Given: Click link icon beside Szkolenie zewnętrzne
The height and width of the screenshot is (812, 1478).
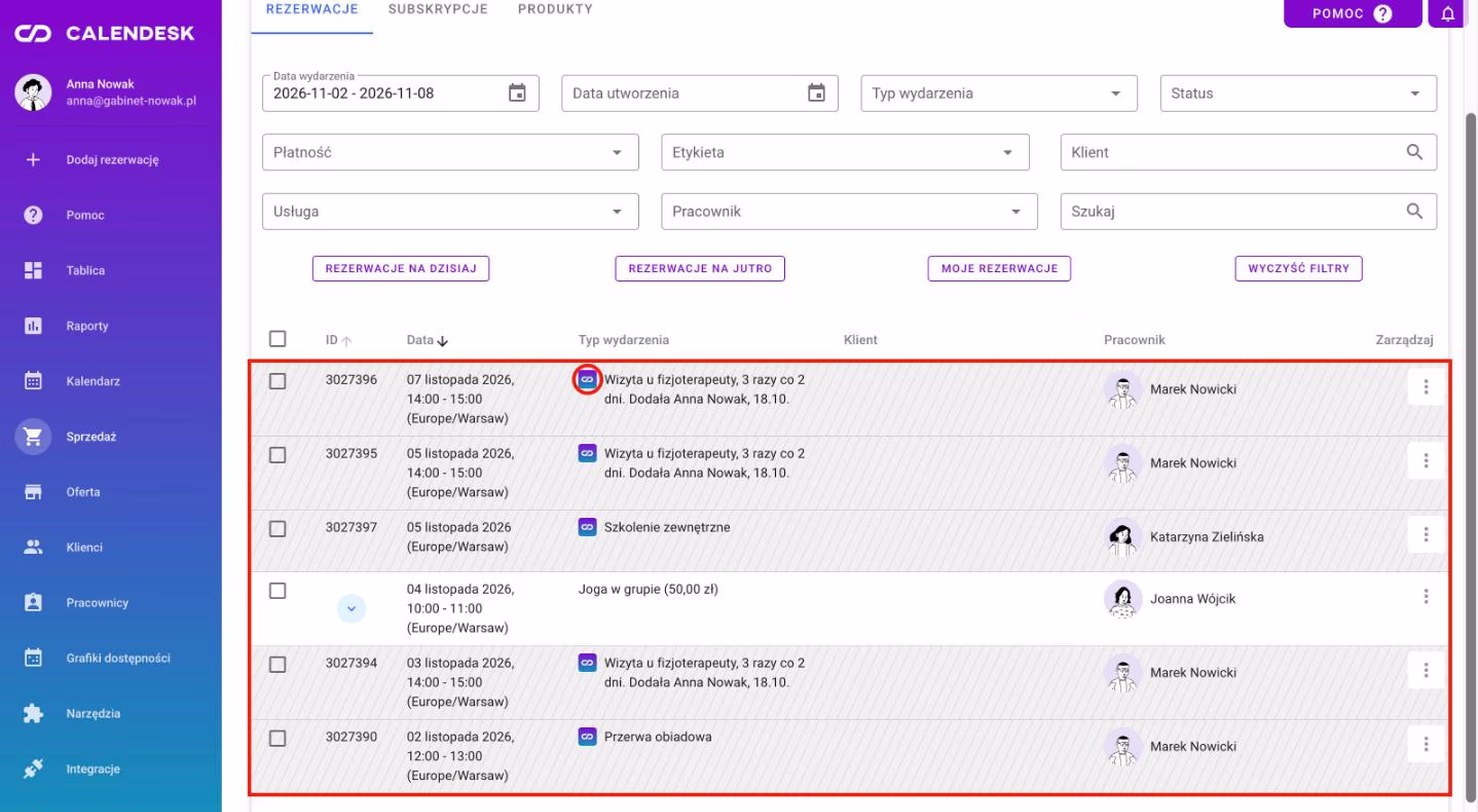Looking at the screenshot, I should click(587, 527).
